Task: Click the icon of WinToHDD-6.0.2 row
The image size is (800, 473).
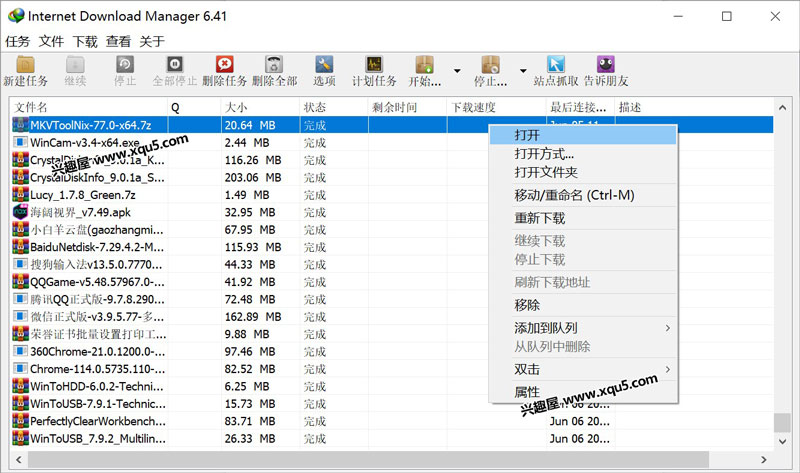Action: pos(20,386)
